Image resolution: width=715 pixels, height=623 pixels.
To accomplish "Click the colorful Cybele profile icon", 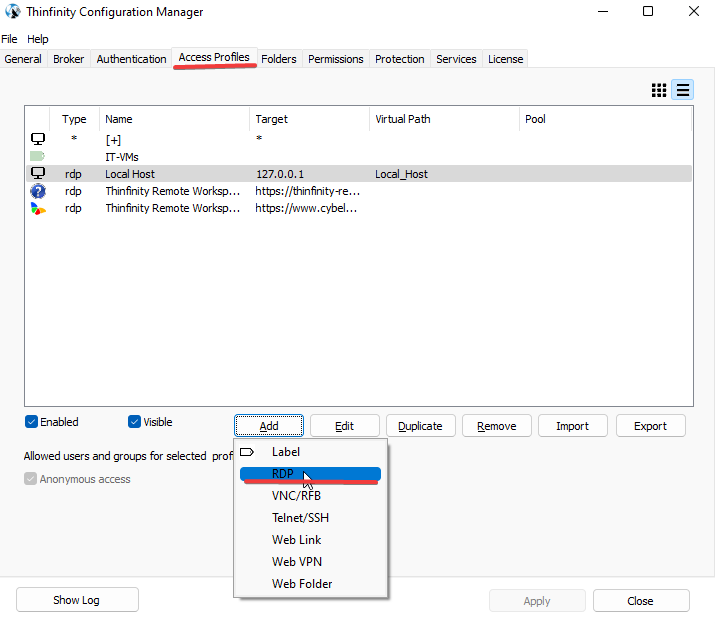I will [x=38, y=208].
